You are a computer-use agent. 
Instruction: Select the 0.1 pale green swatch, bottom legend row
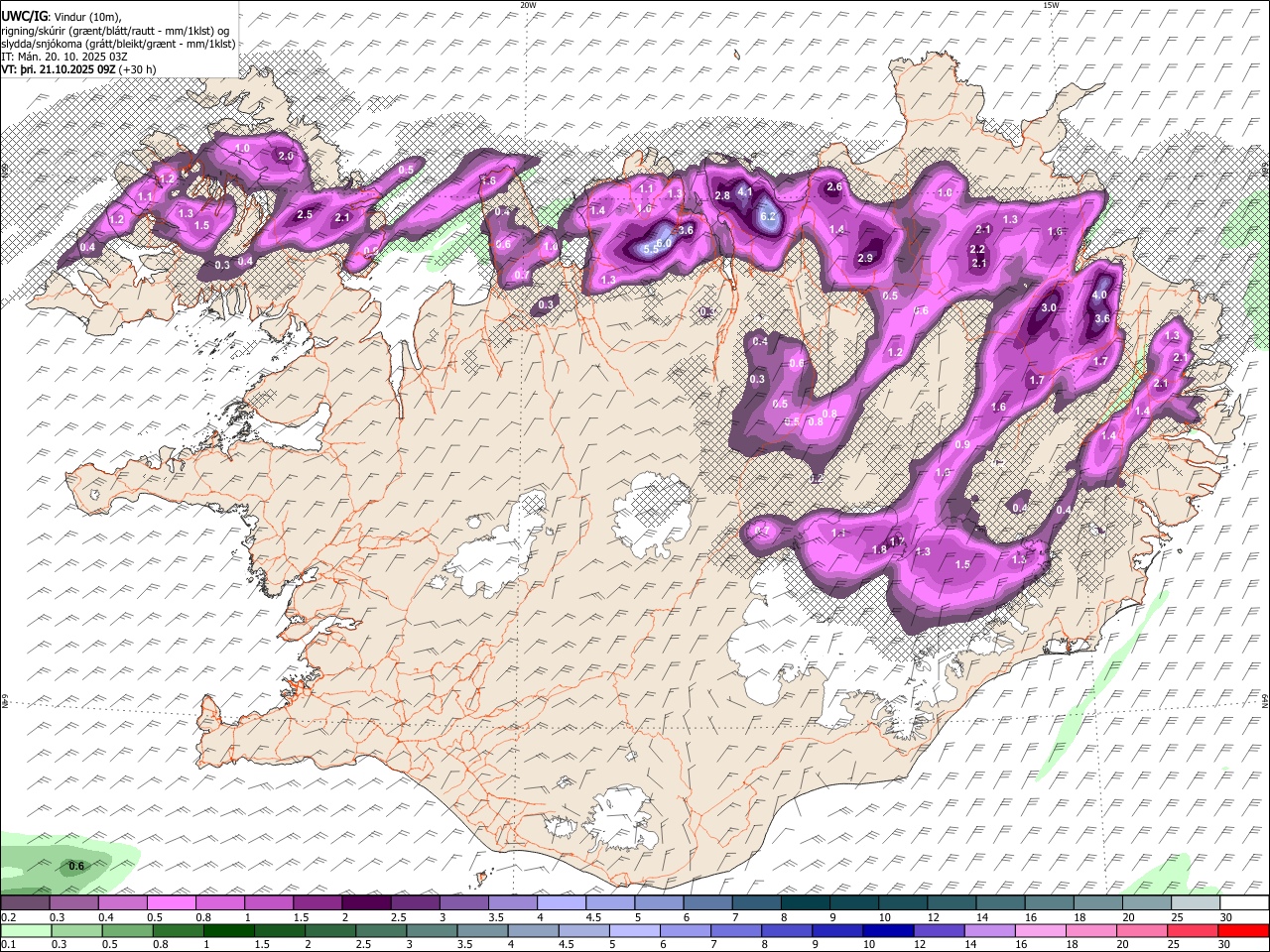click(x=26, y=930)
